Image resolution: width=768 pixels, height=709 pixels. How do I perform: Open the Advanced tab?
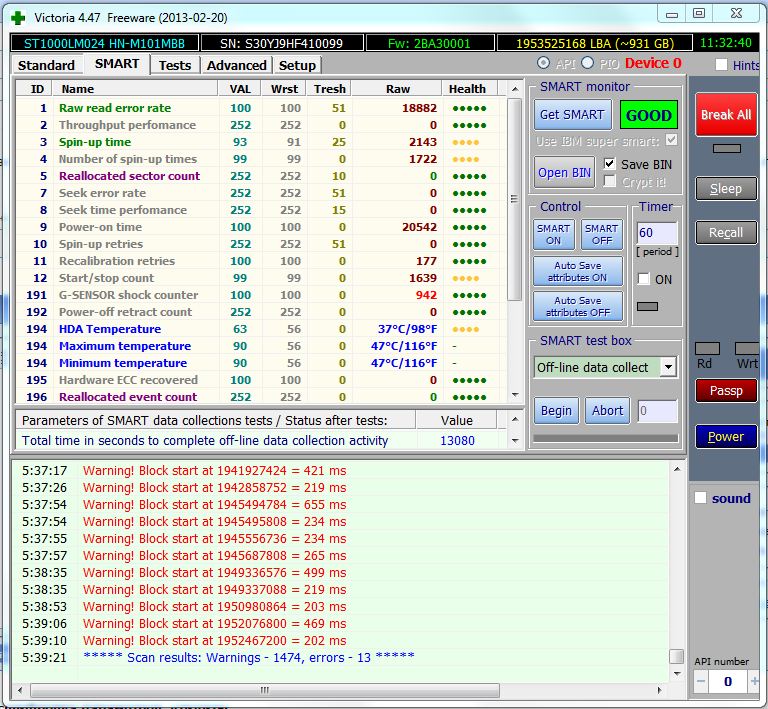236,65
